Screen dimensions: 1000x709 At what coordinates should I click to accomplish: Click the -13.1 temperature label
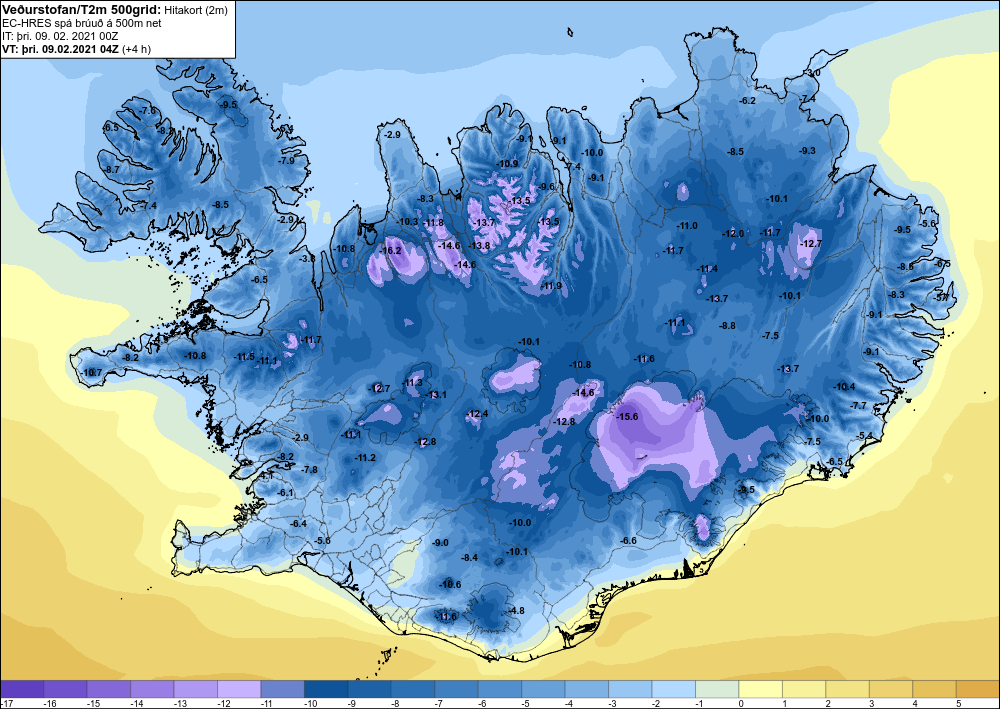tap(437, 395)
